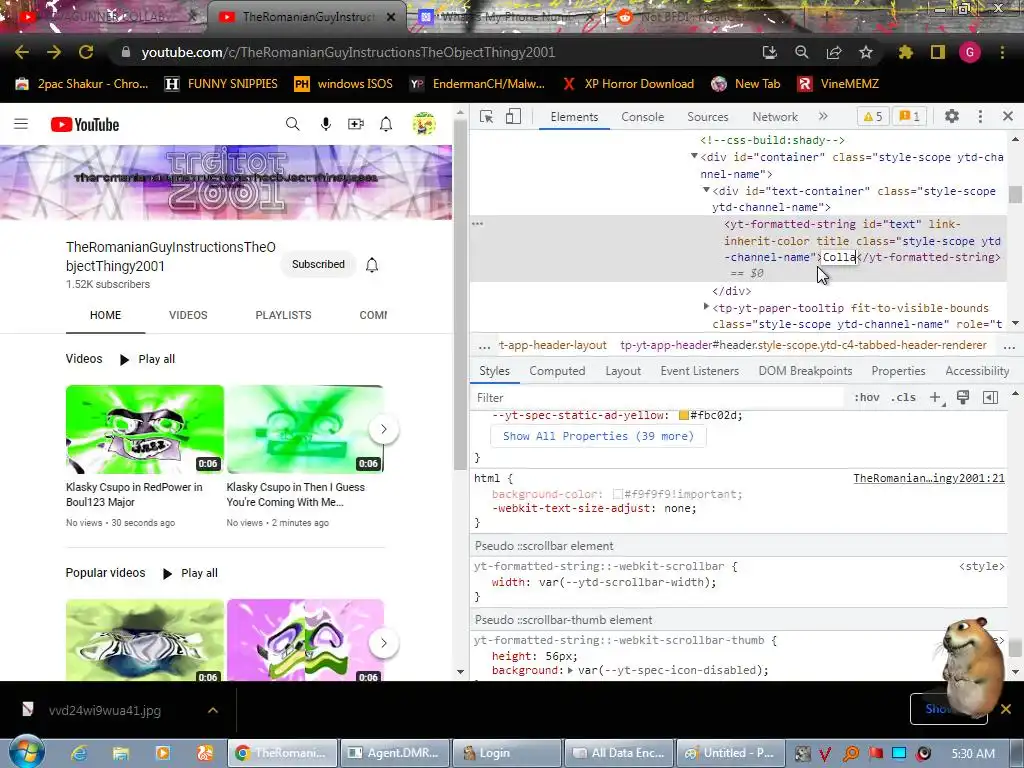Select the Elements tab
Screen dimensions: 1024x768
tap(574, 117)
